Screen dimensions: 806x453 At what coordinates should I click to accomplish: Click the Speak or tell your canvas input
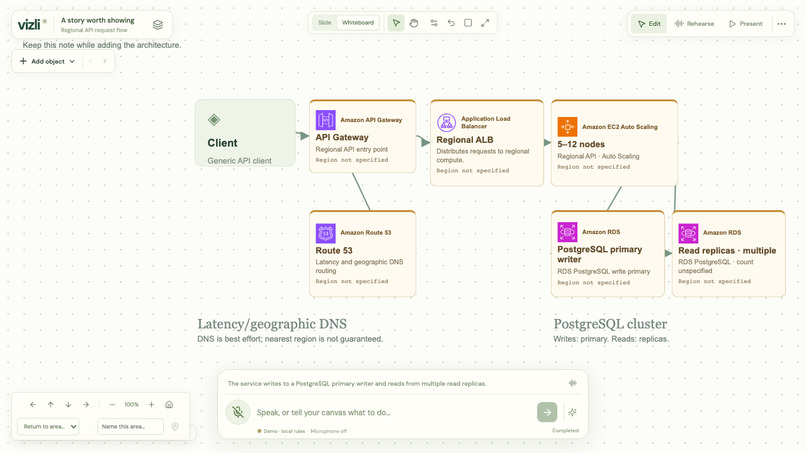pos(393,412)
